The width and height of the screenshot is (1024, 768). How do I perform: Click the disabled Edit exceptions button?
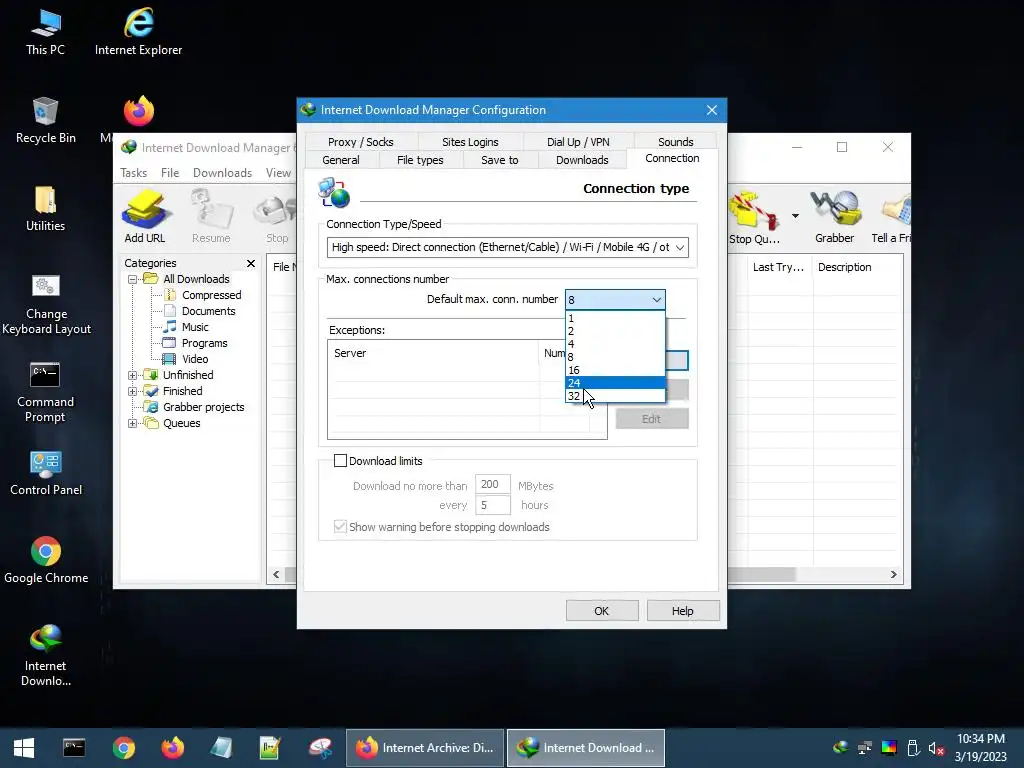652,419
